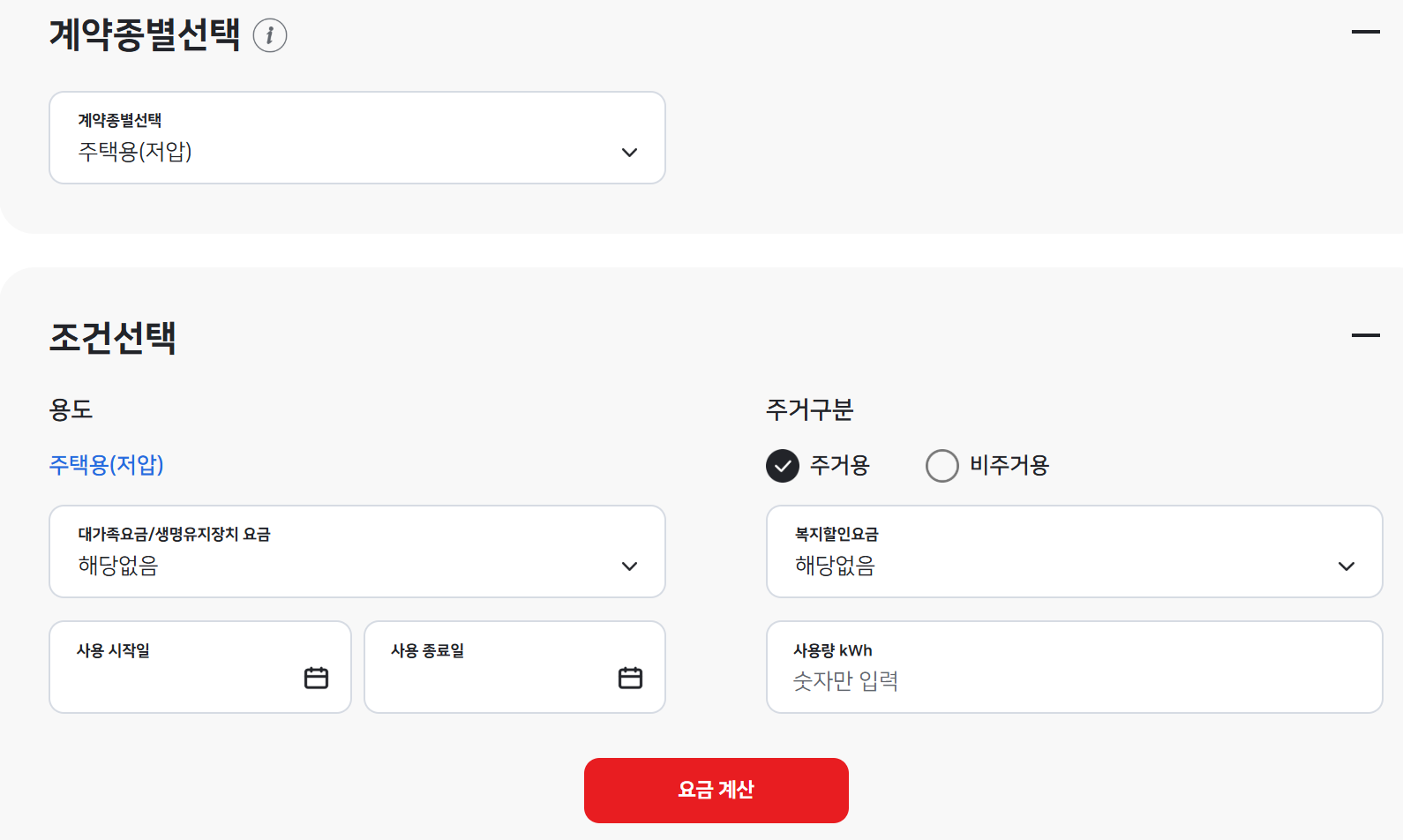Open the 계약종별선택 info icon tooltip
The width and height of the screenshot is (1403, 840).
point(268,35)
